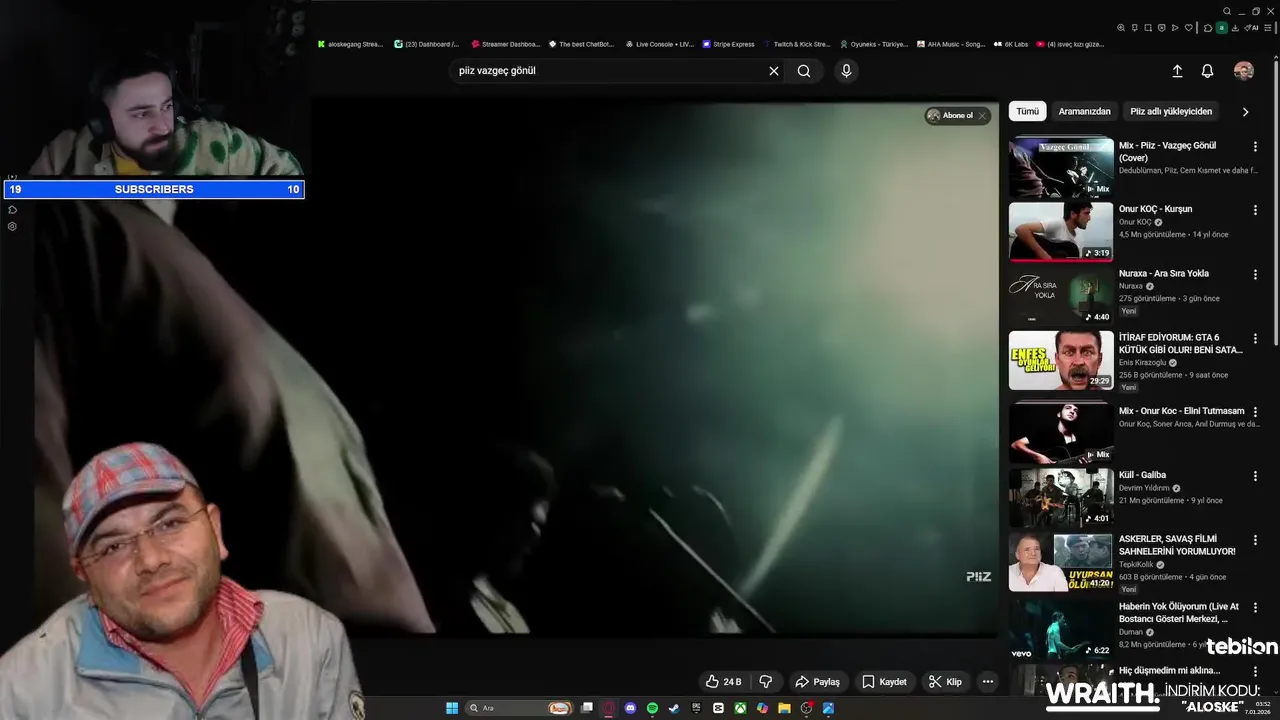This screenshot has width=1280, height=720.
Task: Open Discord from the taskbar
Action: coord(630,708)
